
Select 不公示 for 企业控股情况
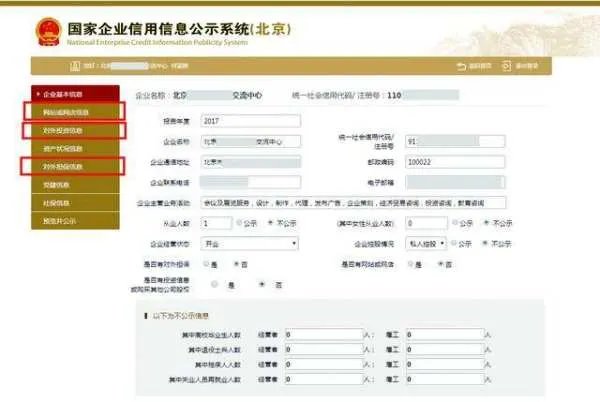pos(485,243)
